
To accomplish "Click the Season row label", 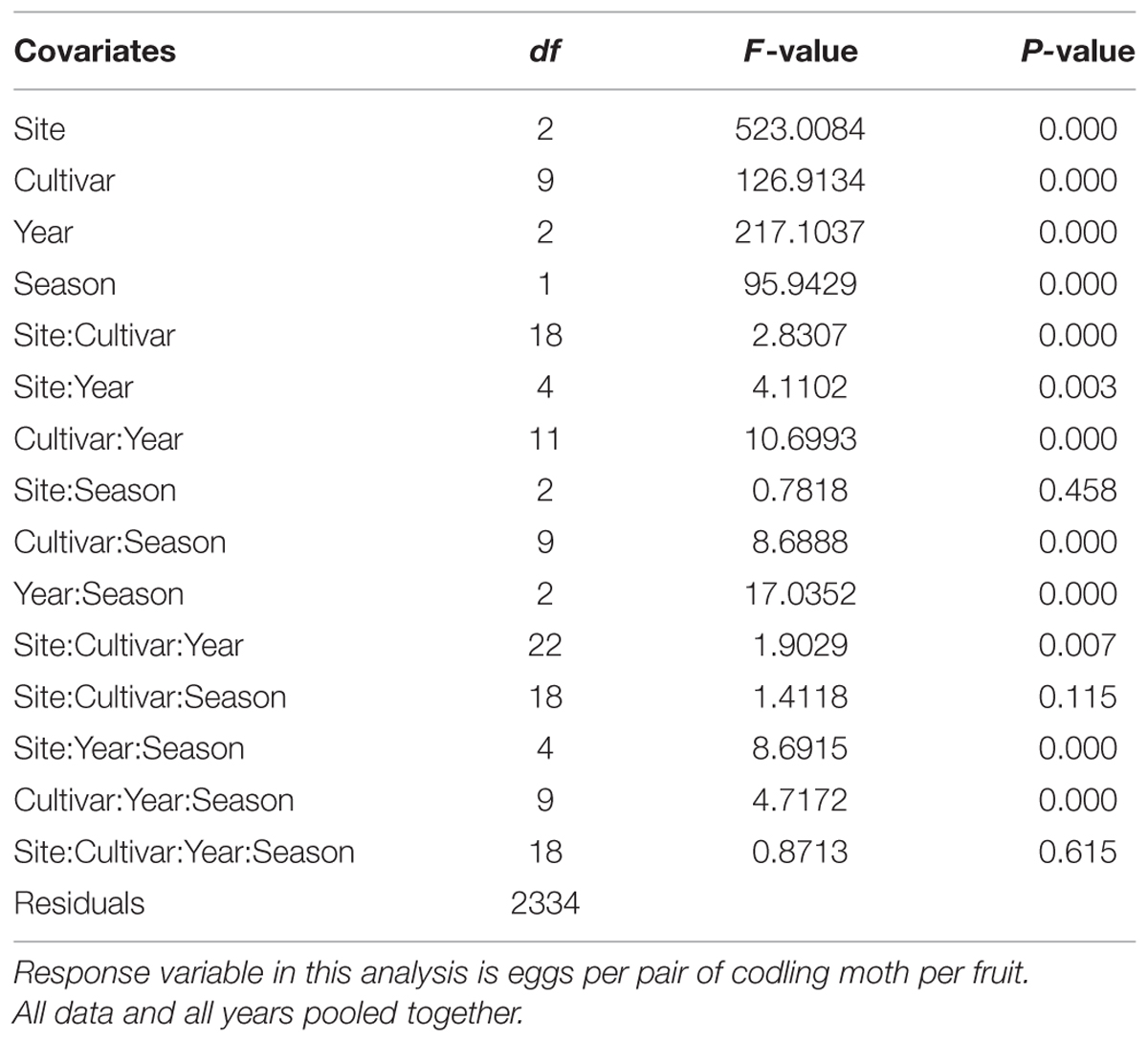I will [x=64, y=284].
